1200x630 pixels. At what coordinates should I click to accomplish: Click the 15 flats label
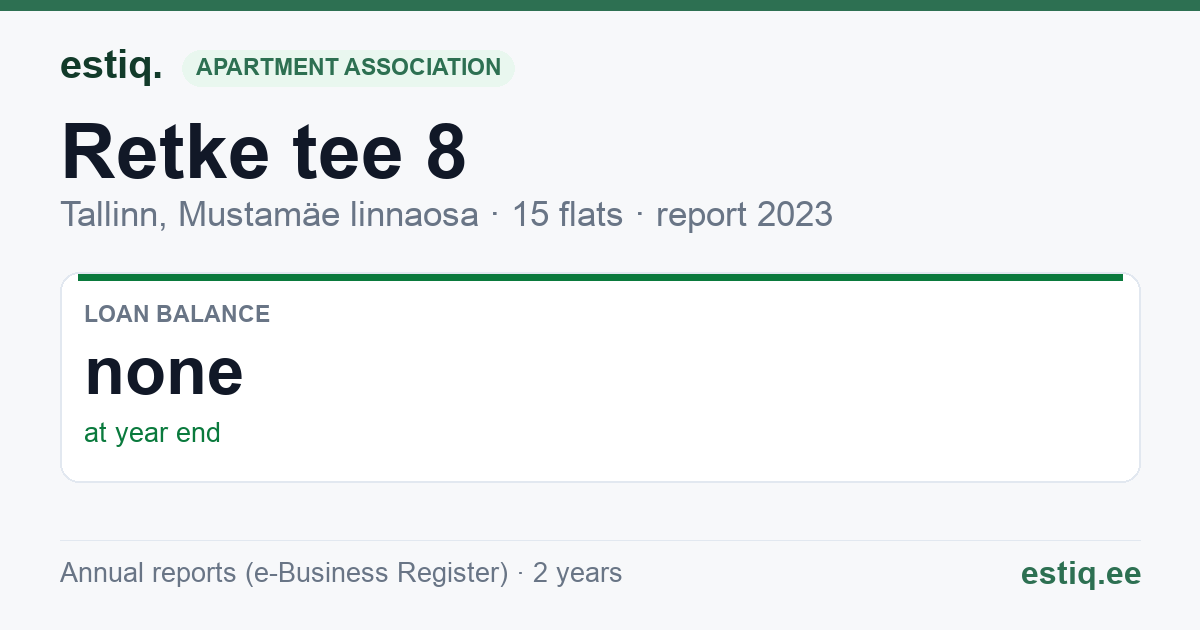pos(567,215)
